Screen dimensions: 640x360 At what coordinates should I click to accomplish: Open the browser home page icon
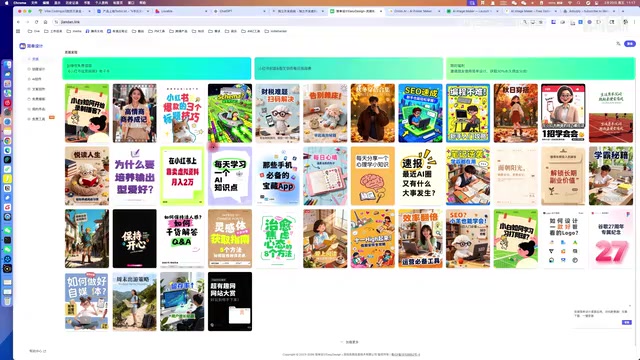(x=45, y=22)
